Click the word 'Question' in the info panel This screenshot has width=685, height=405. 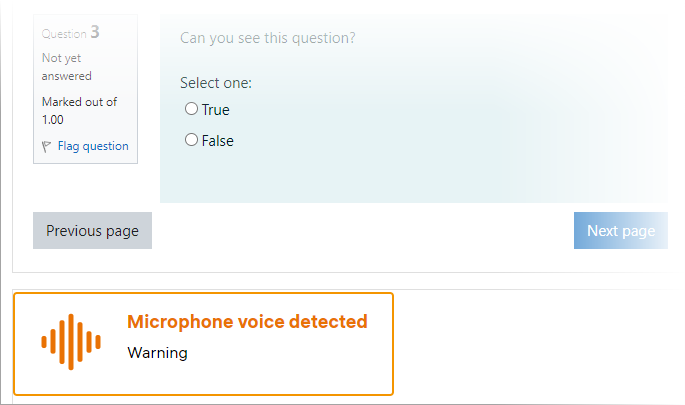tap(64, 34)
